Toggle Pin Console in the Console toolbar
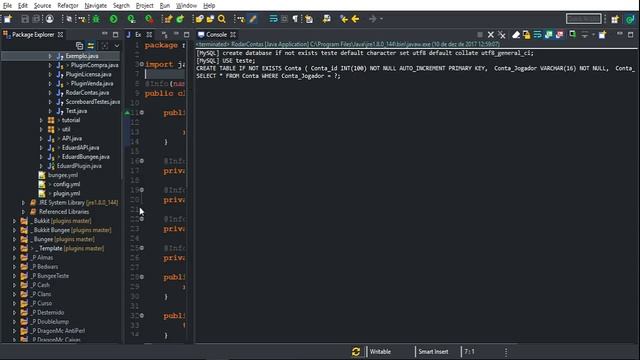Image resolution: width=640 pixels, height=360 pixels. (573, 35)
